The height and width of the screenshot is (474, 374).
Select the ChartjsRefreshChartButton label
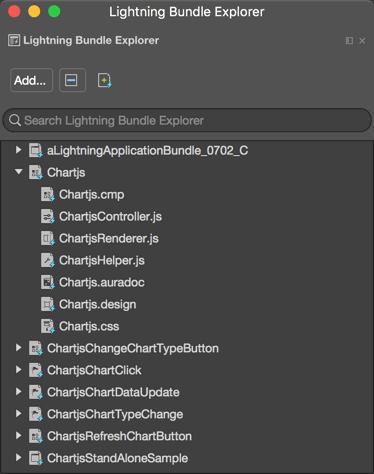(119, 437)
